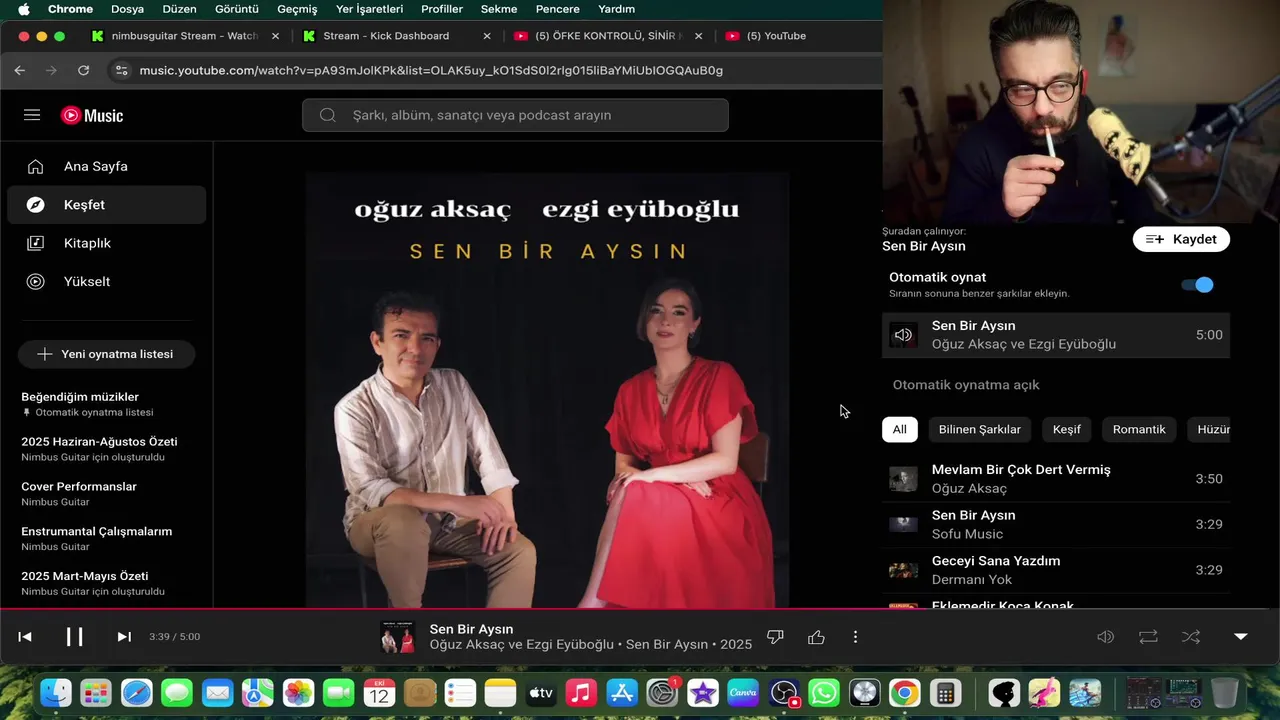The image size is (1280, 720).
Task: Toggle repeat mode in the player bar
Action: click(x=1148, y=637)
